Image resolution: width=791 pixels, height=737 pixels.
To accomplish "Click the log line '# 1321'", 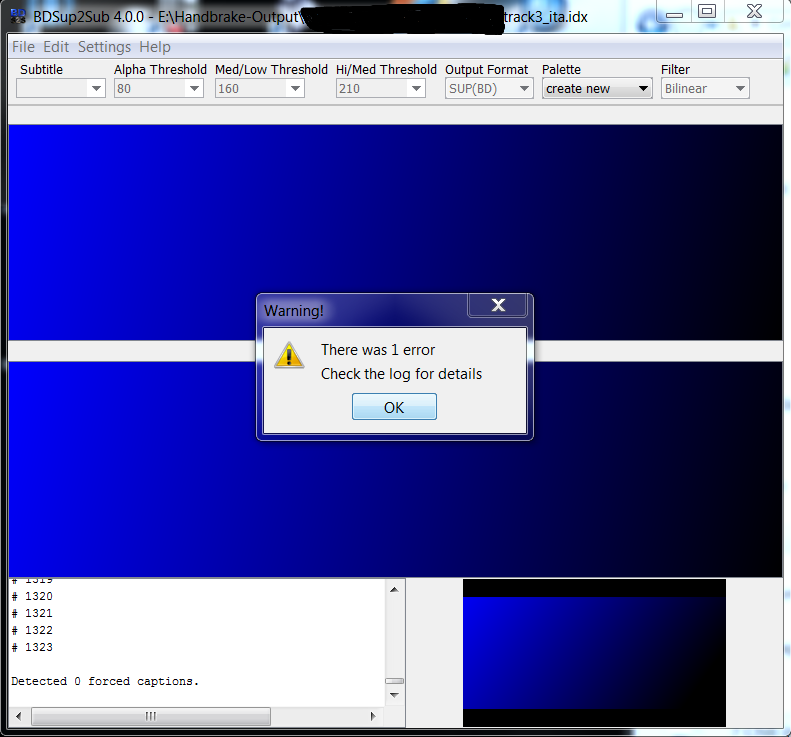I will point(32,613).
